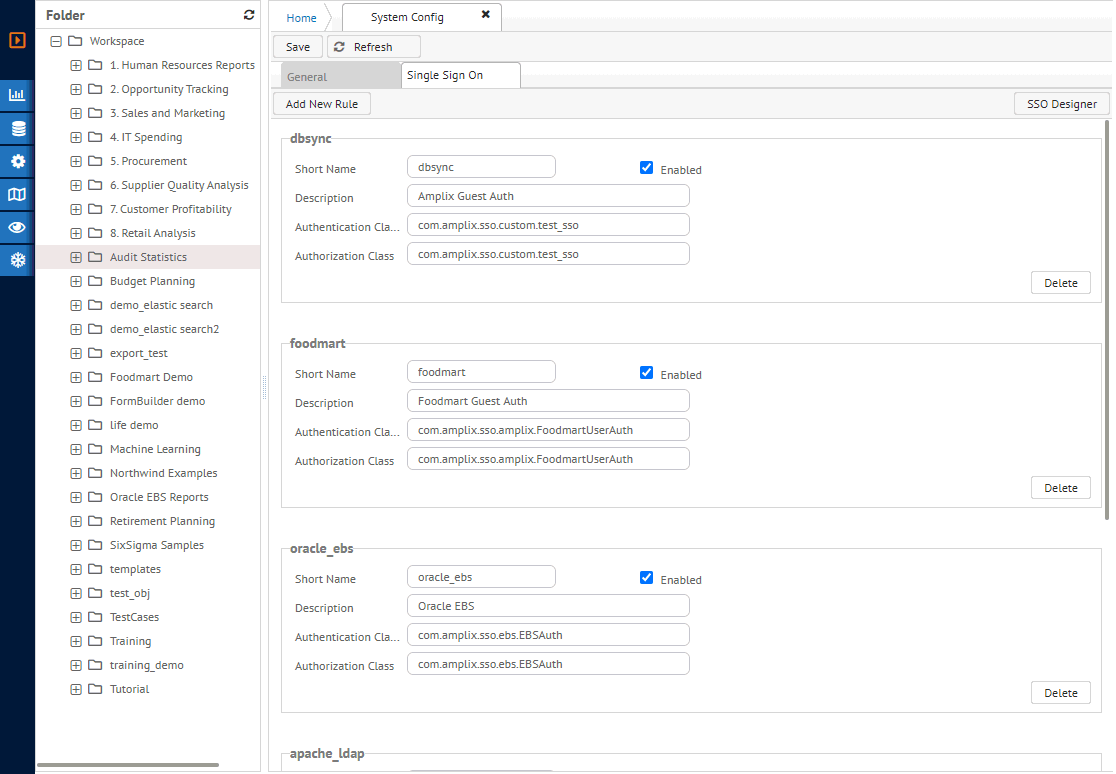Viewport: 1116px width, 774px height.
Task: Close the System Config tab
Action: [485, 14]
